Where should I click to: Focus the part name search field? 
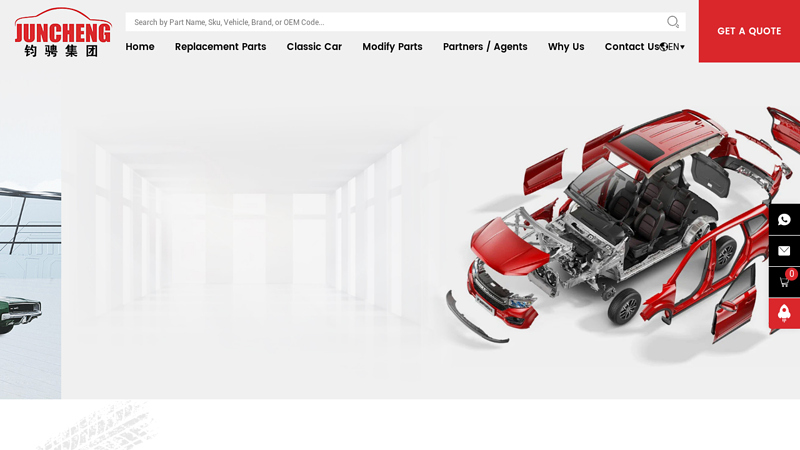[398, 22]
